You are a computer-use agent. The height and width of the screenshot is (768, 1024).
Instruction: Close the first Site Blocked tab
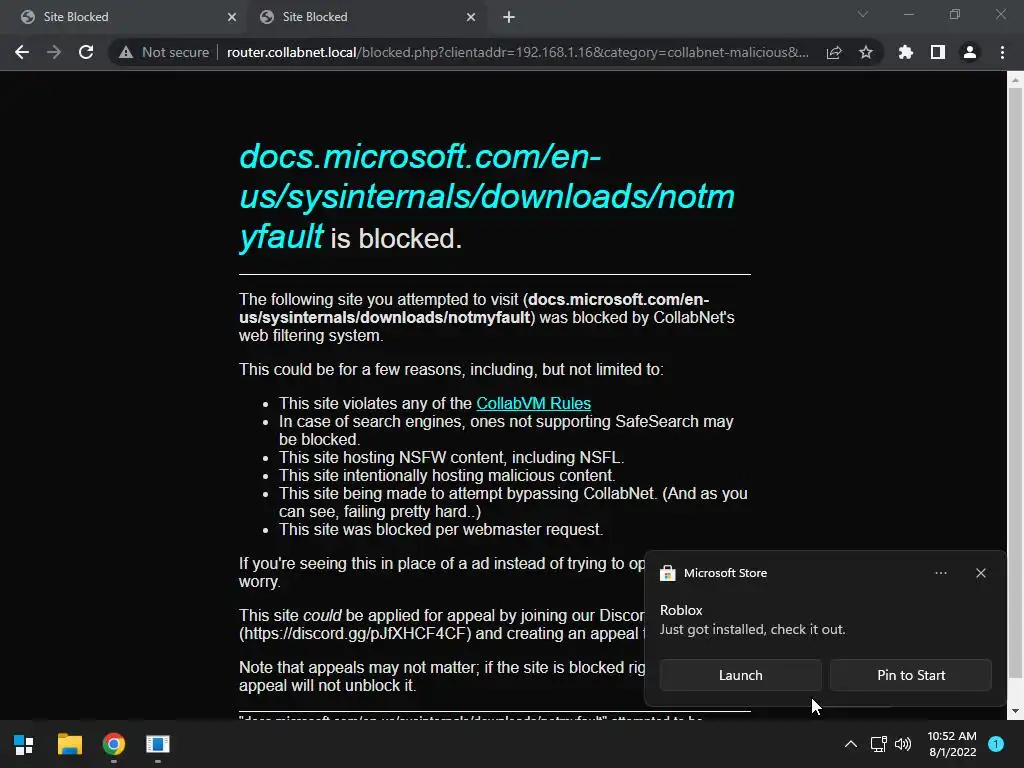coord(232,17)
